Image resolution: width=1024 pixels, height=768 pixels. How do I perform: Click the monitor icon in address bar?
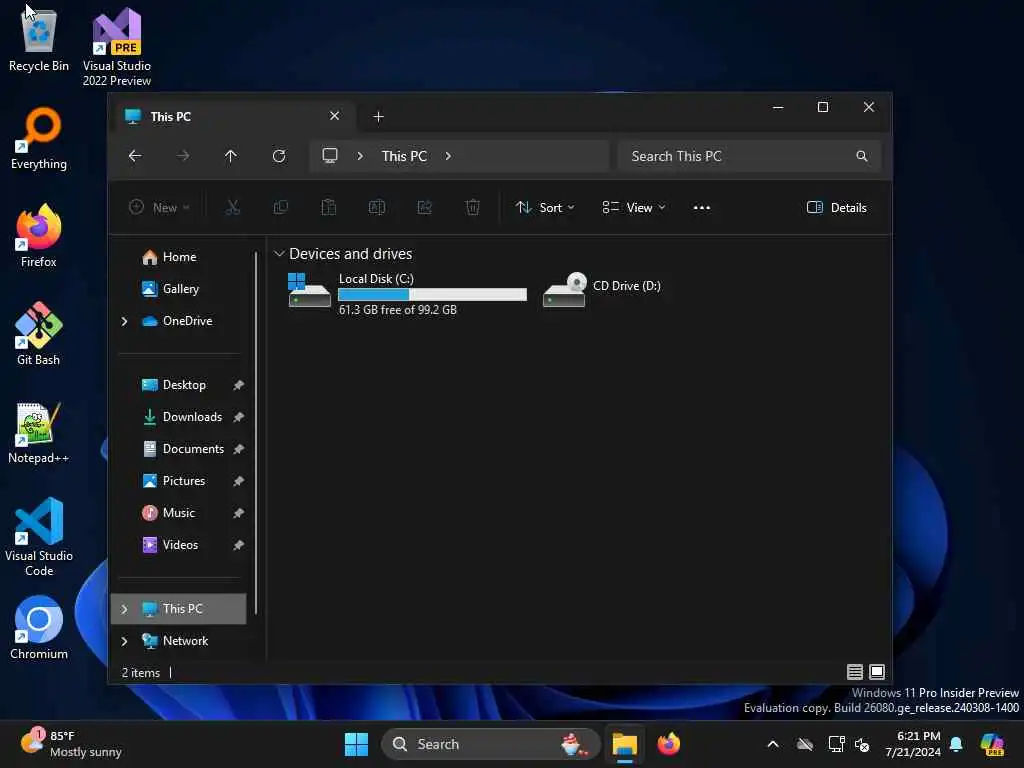[330, 156]
